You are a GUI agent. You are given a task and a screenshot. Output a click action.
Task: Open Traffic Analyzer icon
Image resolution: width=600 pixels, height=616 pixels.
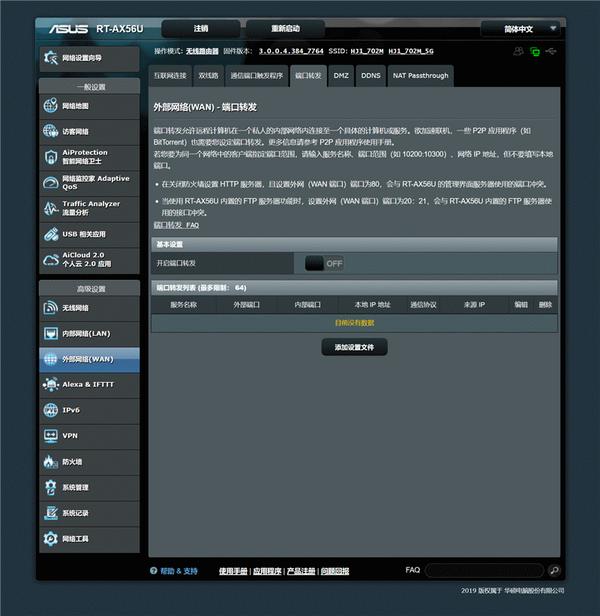(51, 208)
